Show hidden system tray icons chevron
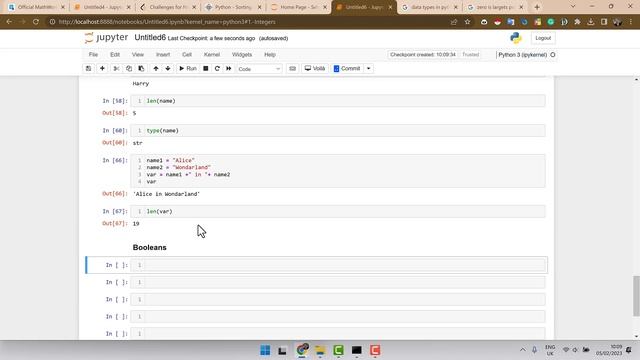Viewport: 640px width, 360px height. pos(522,350)
